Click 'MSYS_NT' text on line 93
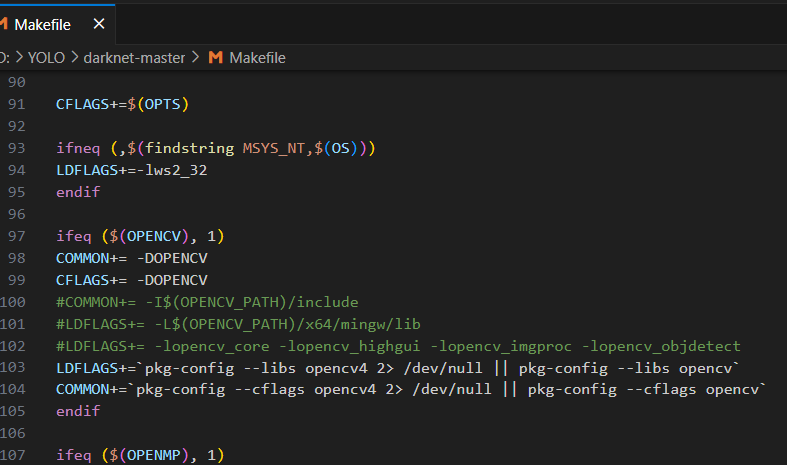This screenshot has width=787, height=465. coord(274,148)
